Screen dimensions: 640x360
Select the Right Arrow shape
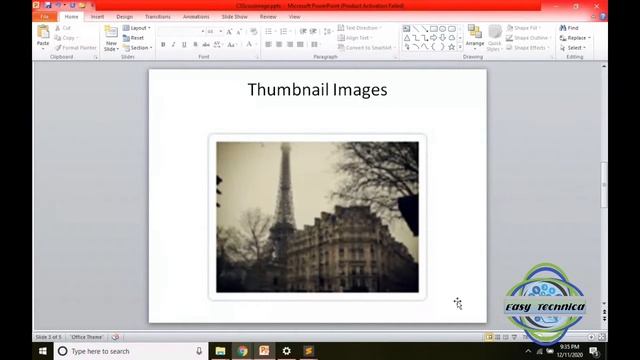point(433,38)
